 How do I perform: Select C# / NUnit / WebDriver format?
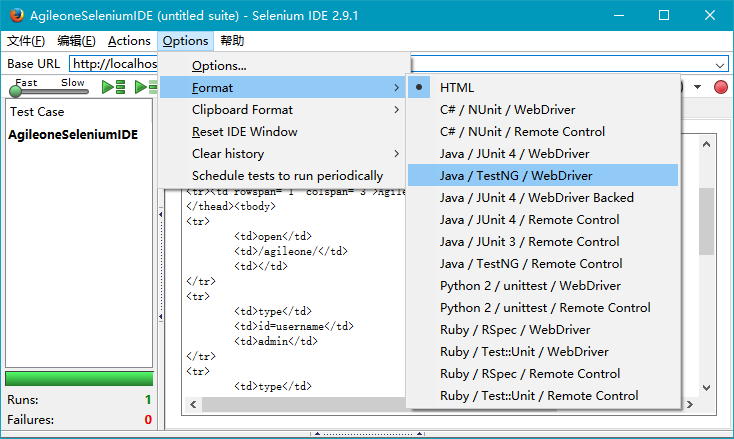click(x=543, y=110)
